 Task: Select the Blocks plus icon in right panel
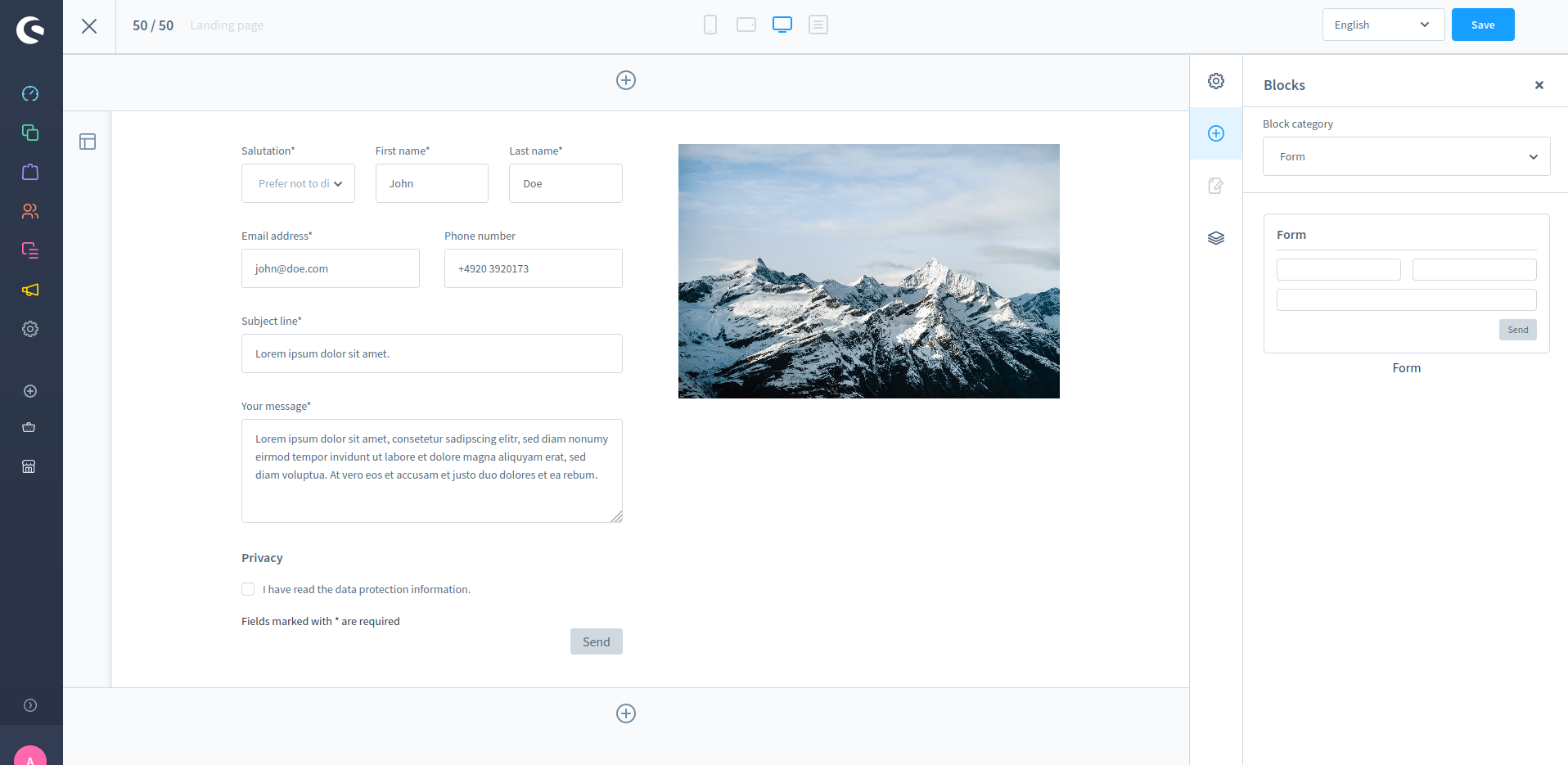(x=1216, y=133)
